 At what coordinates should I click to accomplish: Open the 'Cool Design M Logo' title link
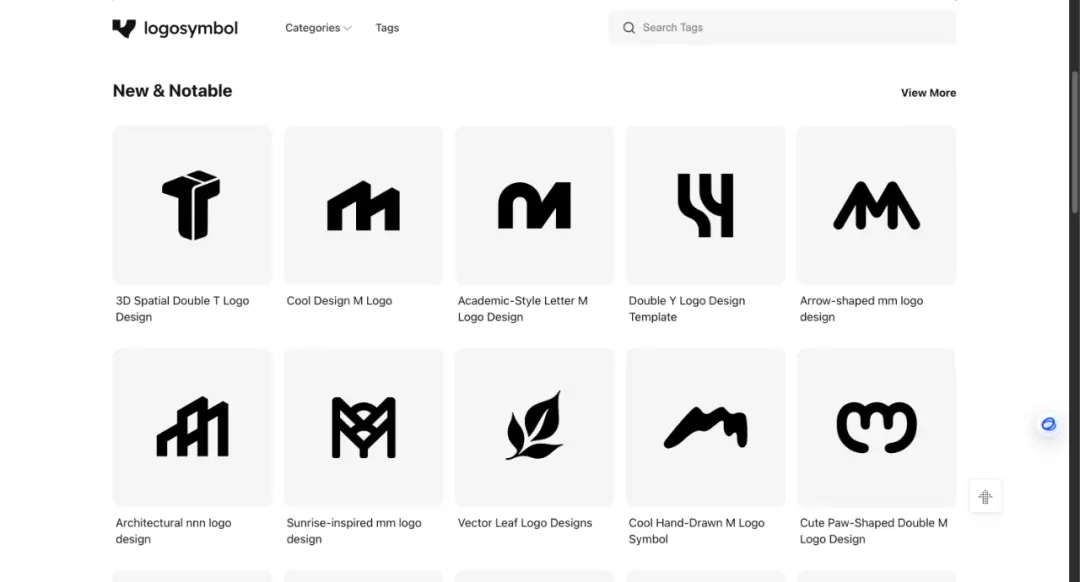[339, 301]
